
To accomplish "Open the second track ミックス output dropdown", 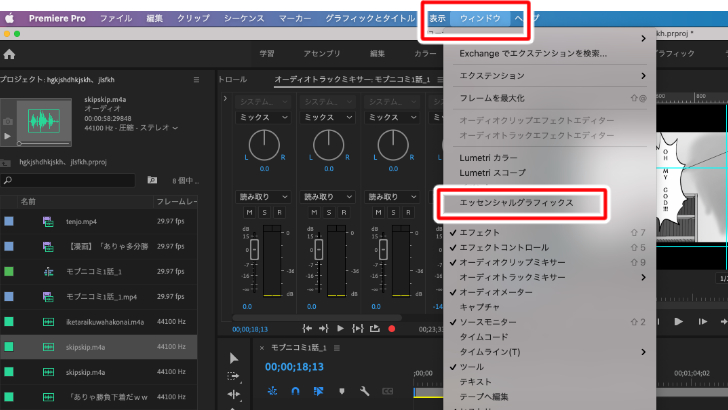I will [x=328, y=117].
